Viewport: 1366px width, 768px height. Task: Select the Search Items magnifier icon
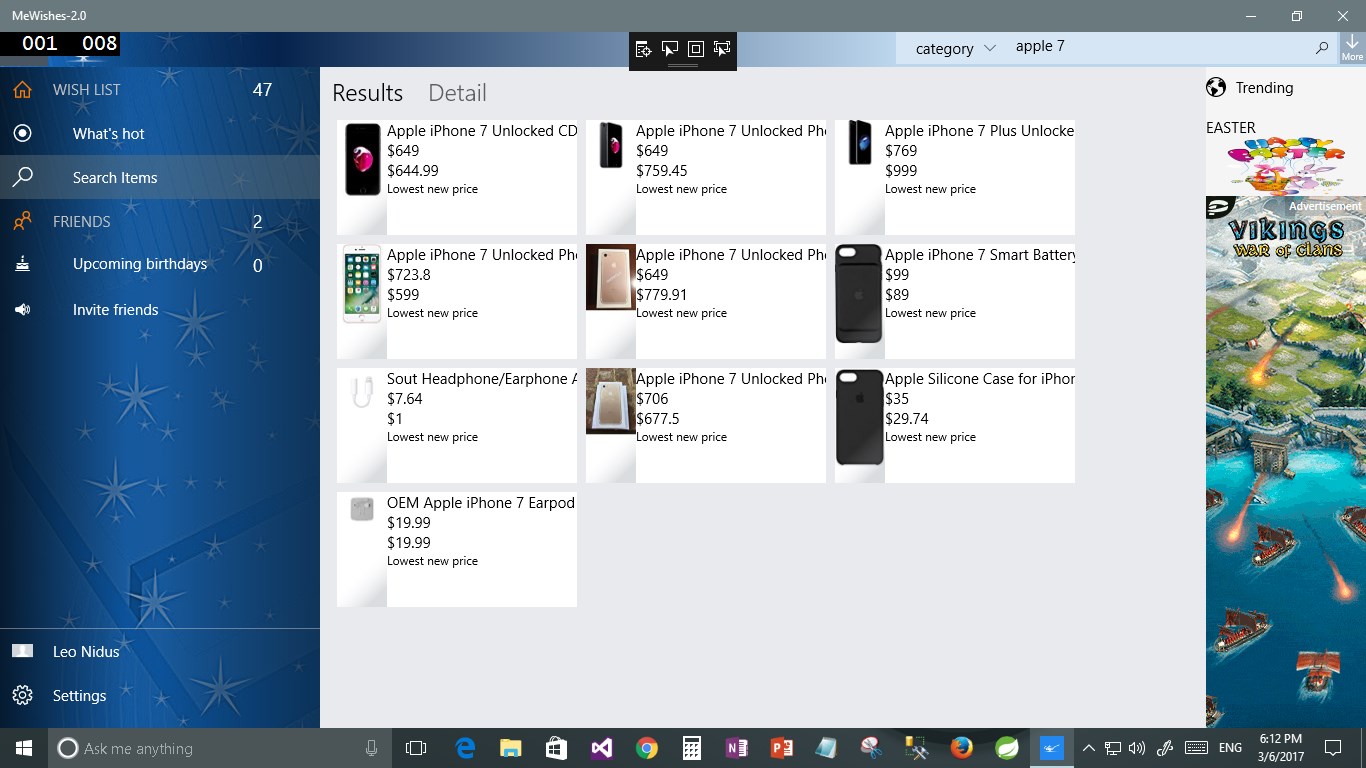tap(22, 177)
